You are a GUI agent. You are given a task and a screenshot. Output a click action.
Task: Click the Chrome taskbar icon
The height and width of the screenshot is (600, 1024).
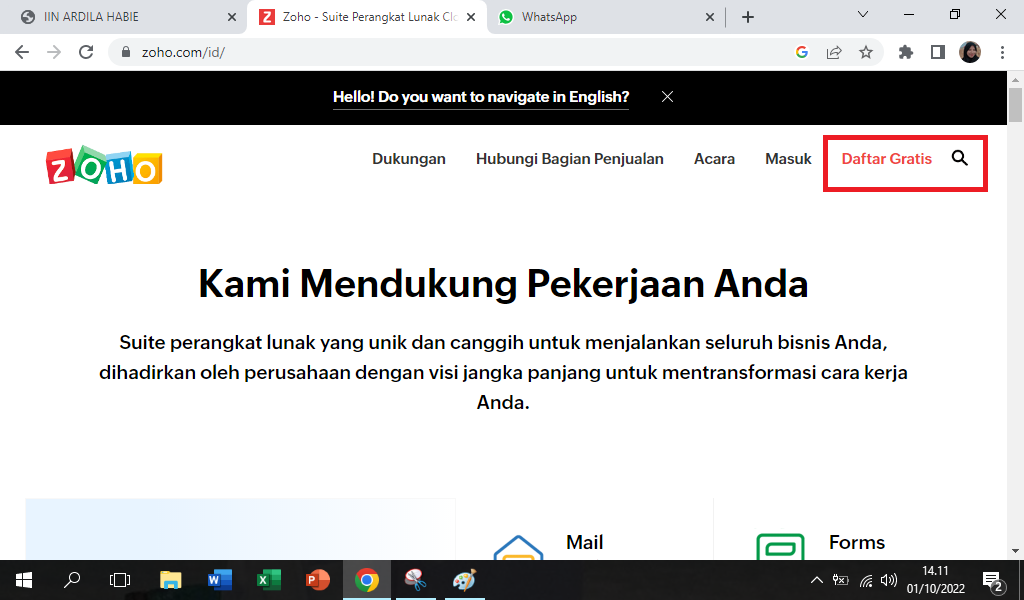[x=367, y=580]
